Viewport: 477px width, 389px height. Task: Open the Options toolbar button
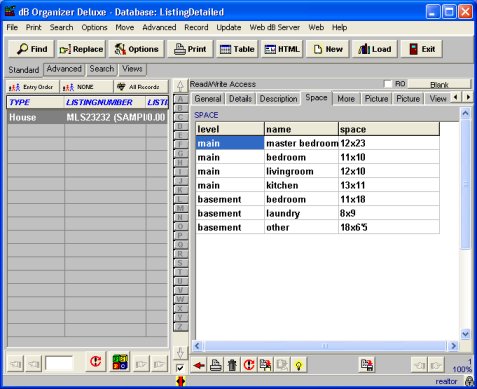tap(136, 49)
